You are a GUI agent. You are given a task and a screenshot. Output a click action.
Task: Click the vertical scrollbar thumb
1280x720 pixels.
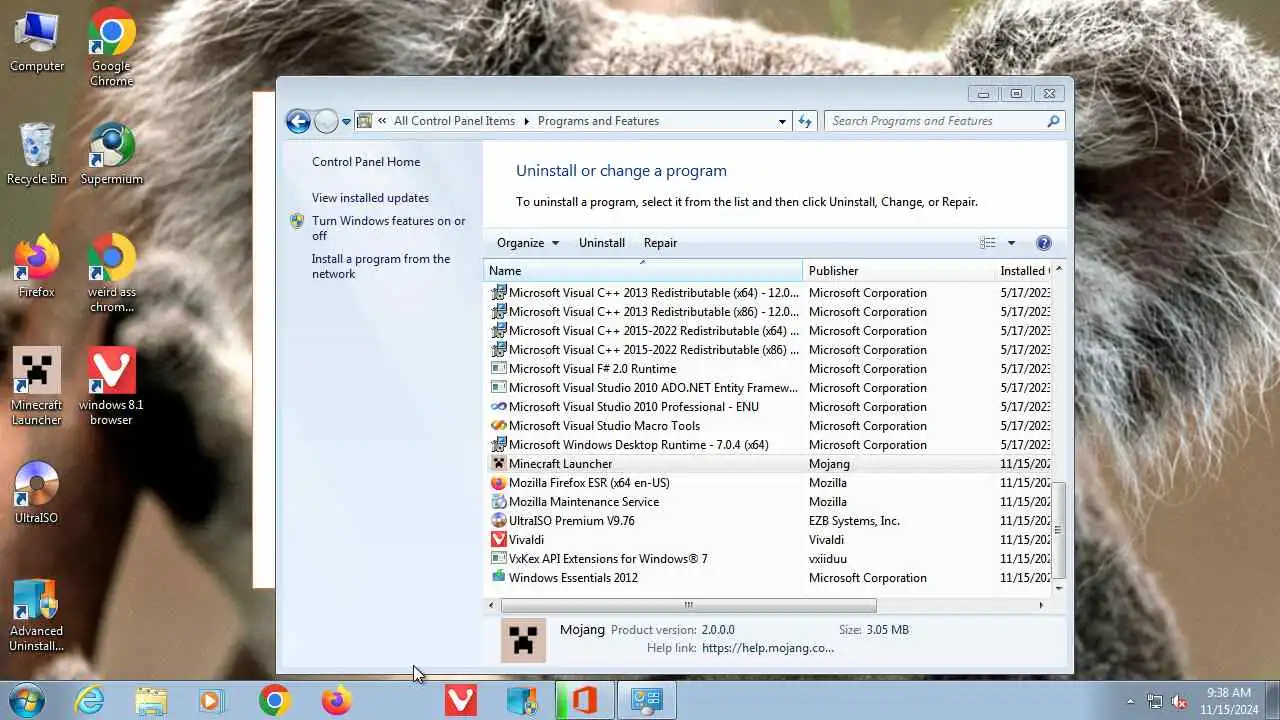coord(1059,530)
